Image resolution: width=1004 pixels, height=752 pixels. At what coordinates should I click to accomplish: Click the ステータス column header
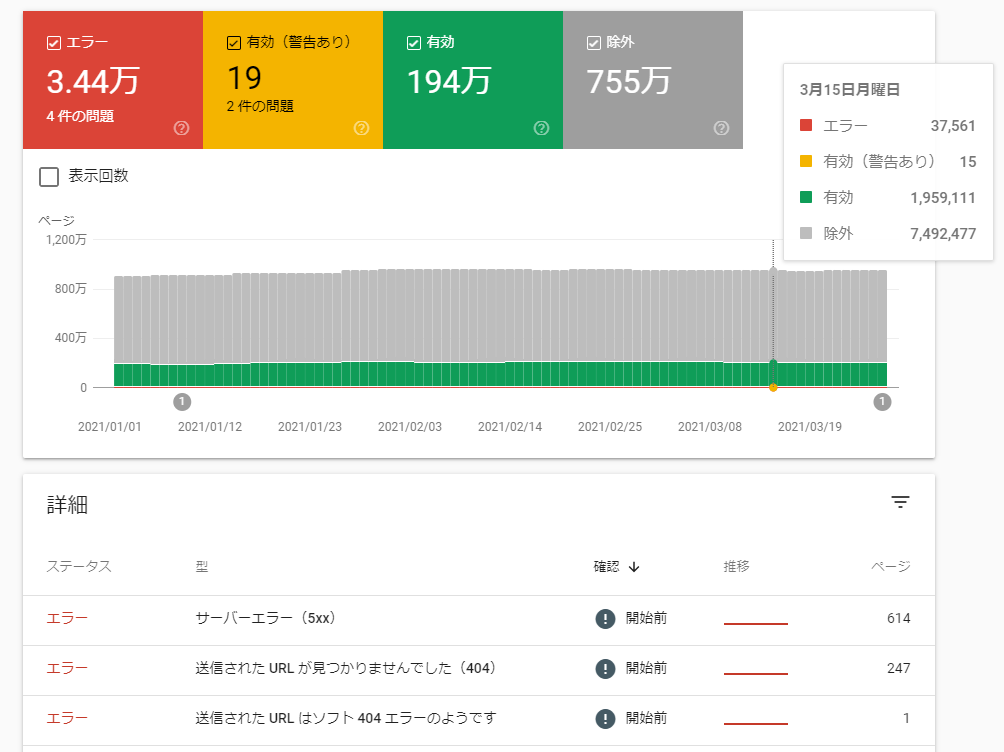(79, 567)
